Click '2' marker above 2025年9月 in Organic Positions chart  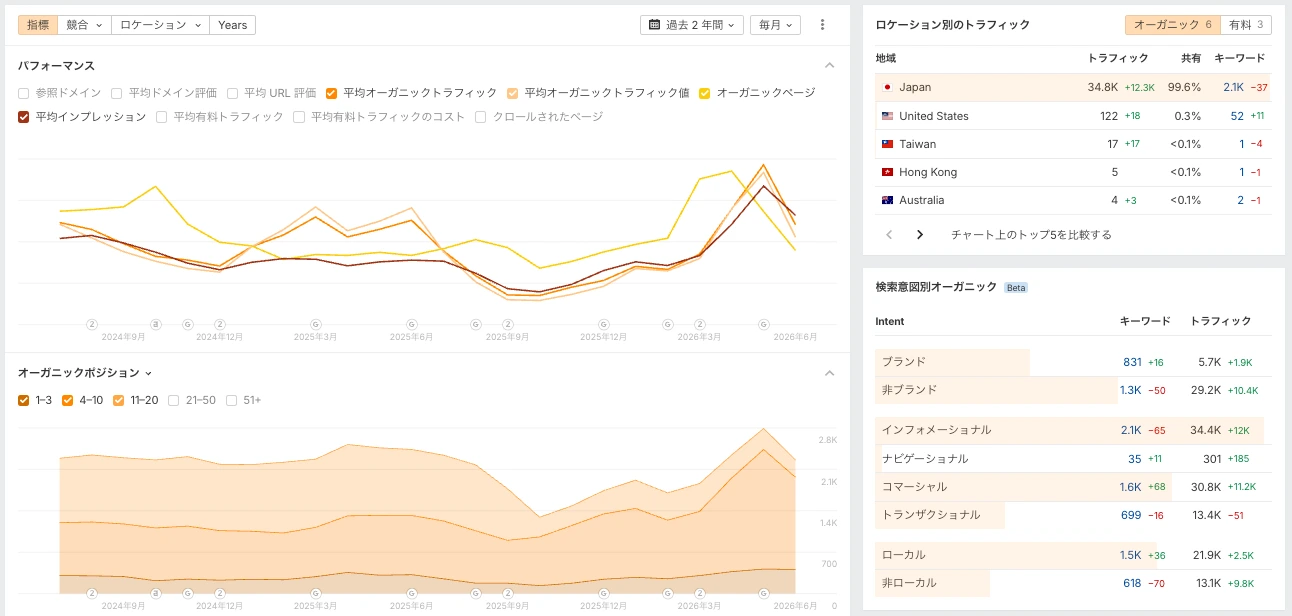point(508,593)
